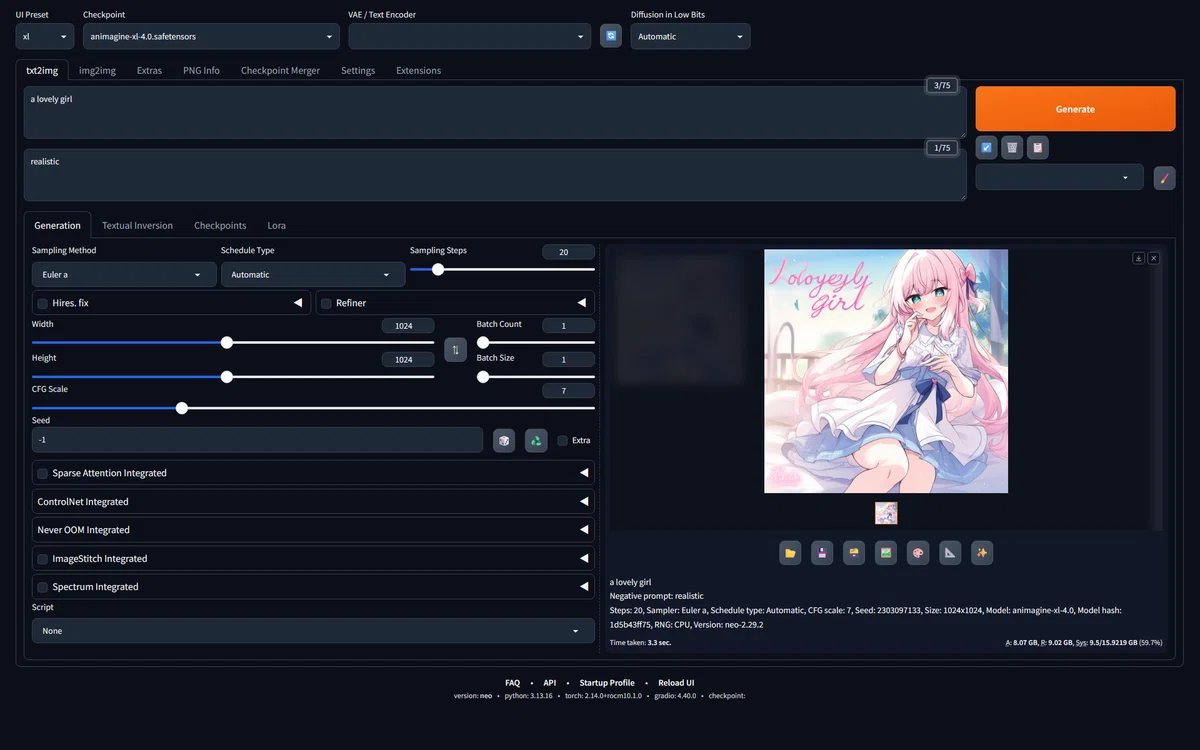Open the FAQ link in the footer
The image size is (1200, 750).
tap(512, 683)
